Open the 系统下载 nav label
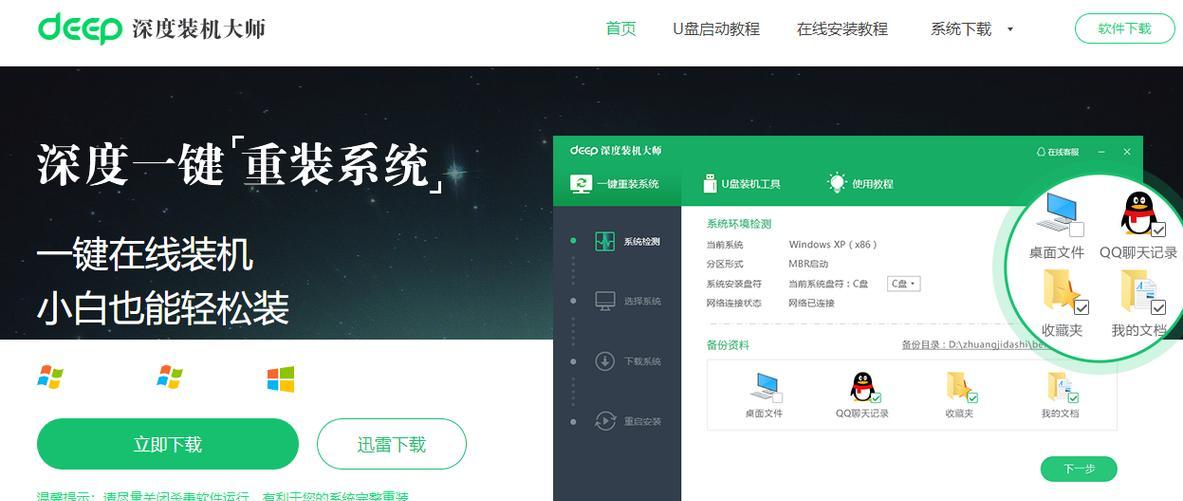This screenshot has height=501, width=1183. (960, 29)
